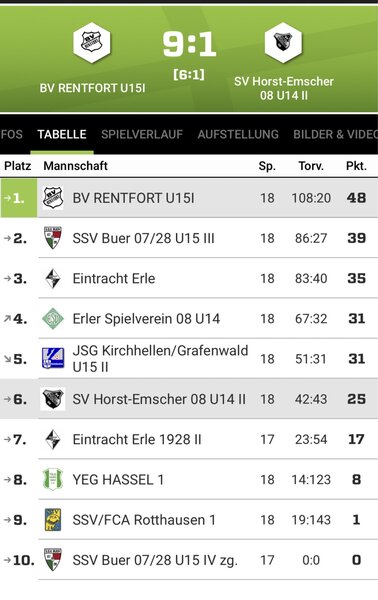The width and height of the screenshot is (378, 600).
Task: Open Eintracht Erle 1928 II team link
Action: [x=137, y=439]
